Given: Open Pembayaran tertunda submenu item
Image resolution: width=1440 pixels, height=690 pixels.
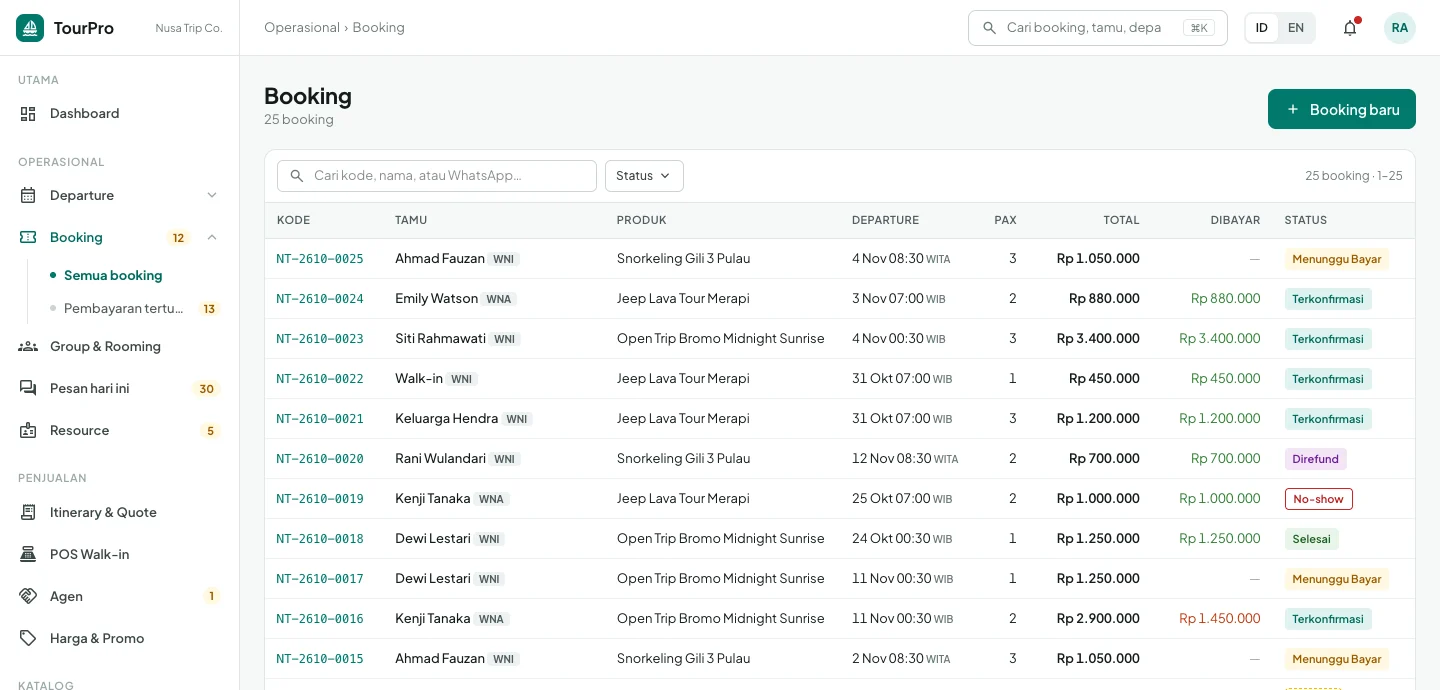Looking at the screenshot, I should [x=124, y=309].
